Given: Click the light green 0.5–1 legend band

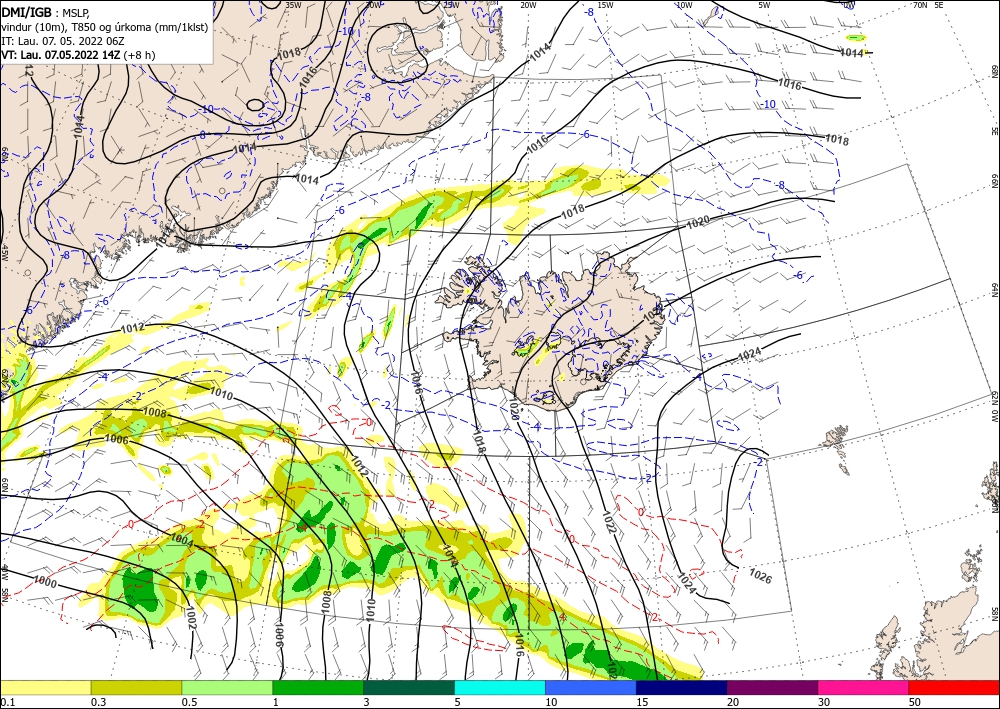Looking at the screenshot, I should click(227, 687).
